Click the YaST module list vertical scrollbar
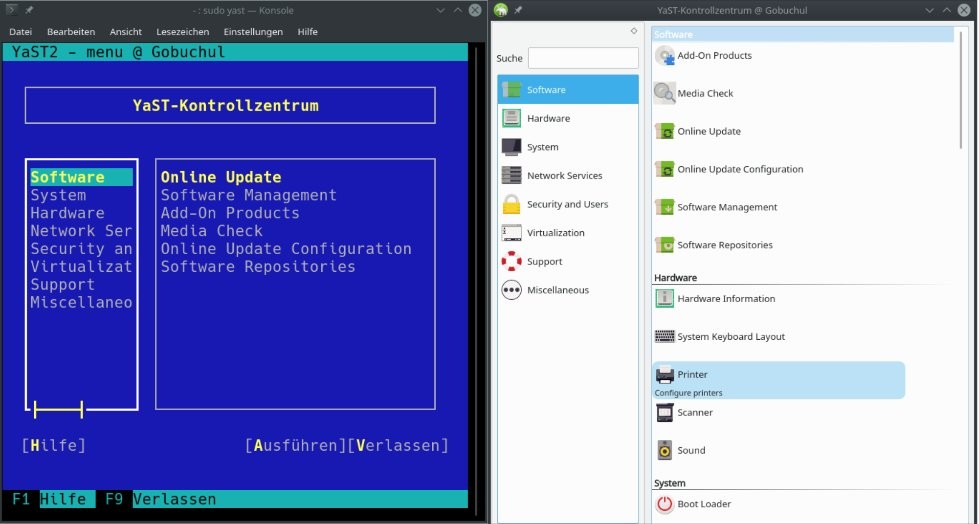This screenshot has width=979, height=524. pyautogui.click(x=960, y=91)
